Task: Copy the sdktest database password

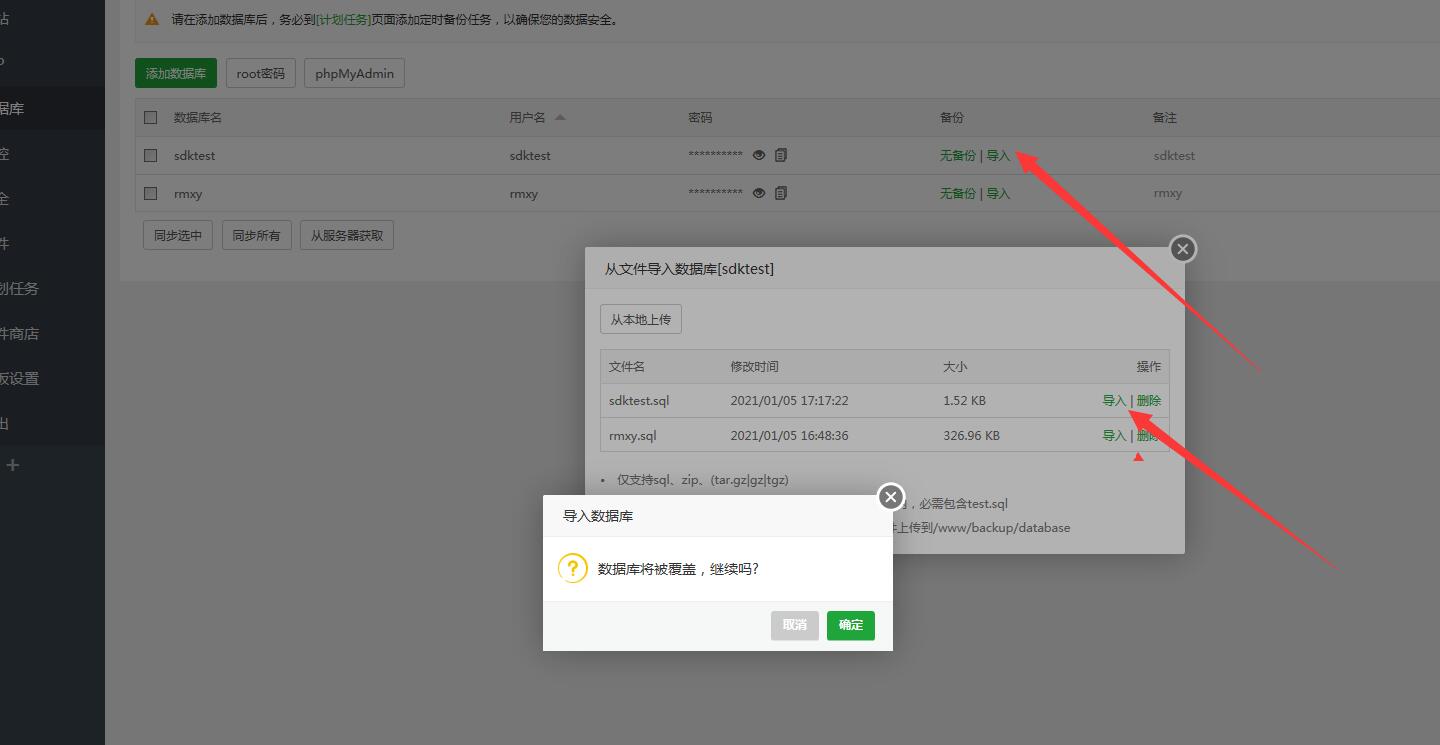Action: tap(781, 155)
